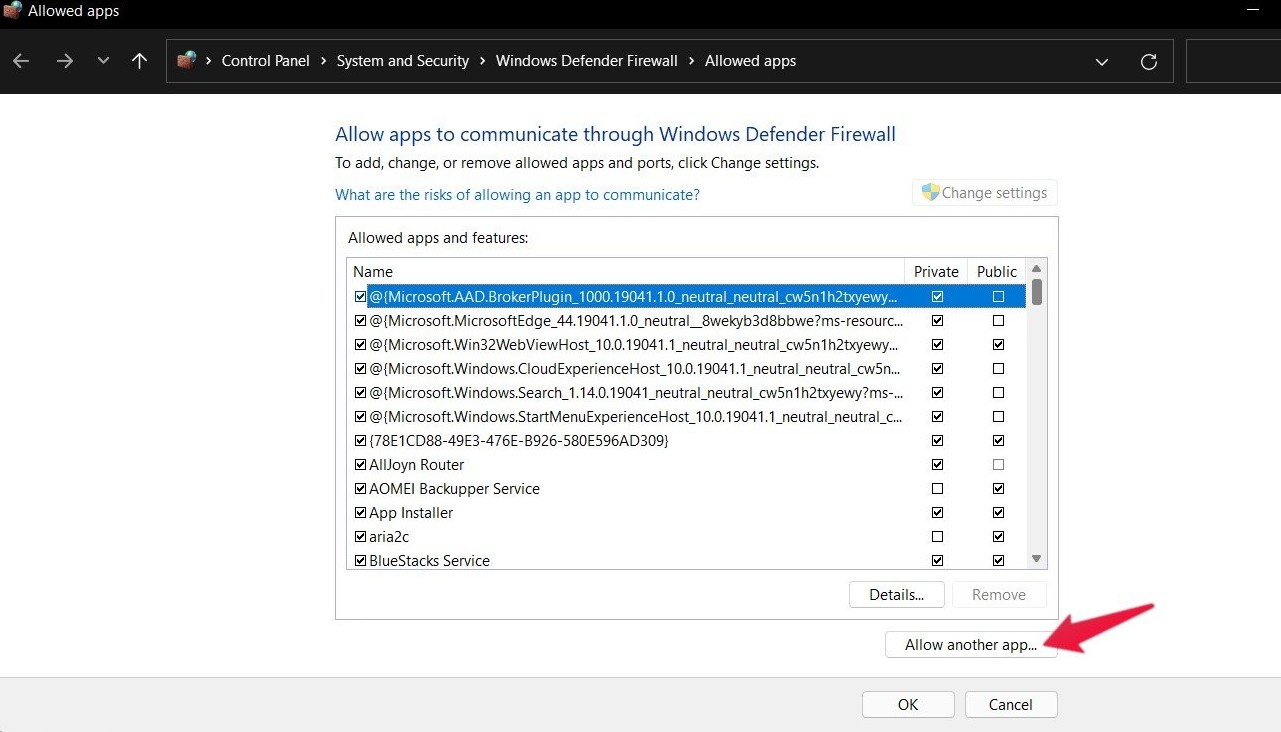This screenshot has width=1281, height=732.
Task: Expand chevron before Control Panel breadcrumb
Action: click(x=209, y=61)
